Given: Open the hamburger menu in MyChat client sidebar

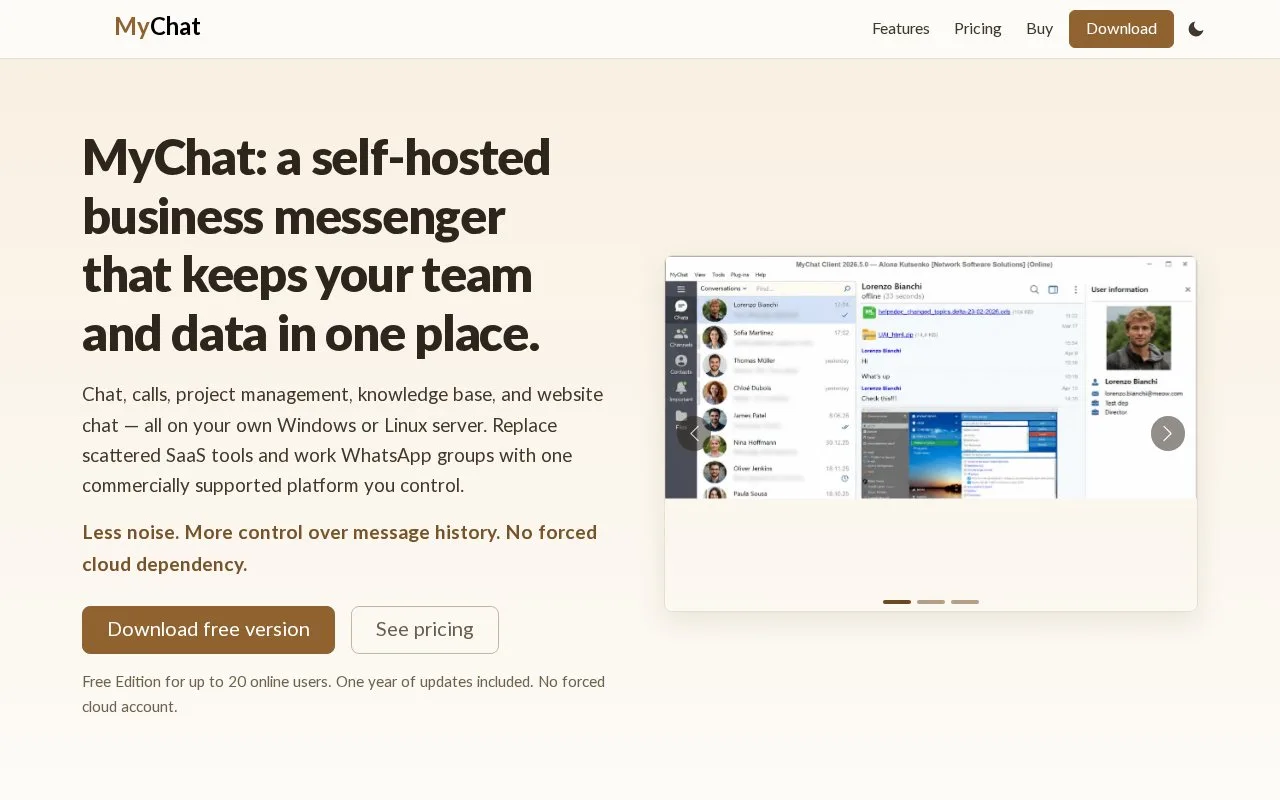Looking at the screenshot, I should click(x=681, y=289).
